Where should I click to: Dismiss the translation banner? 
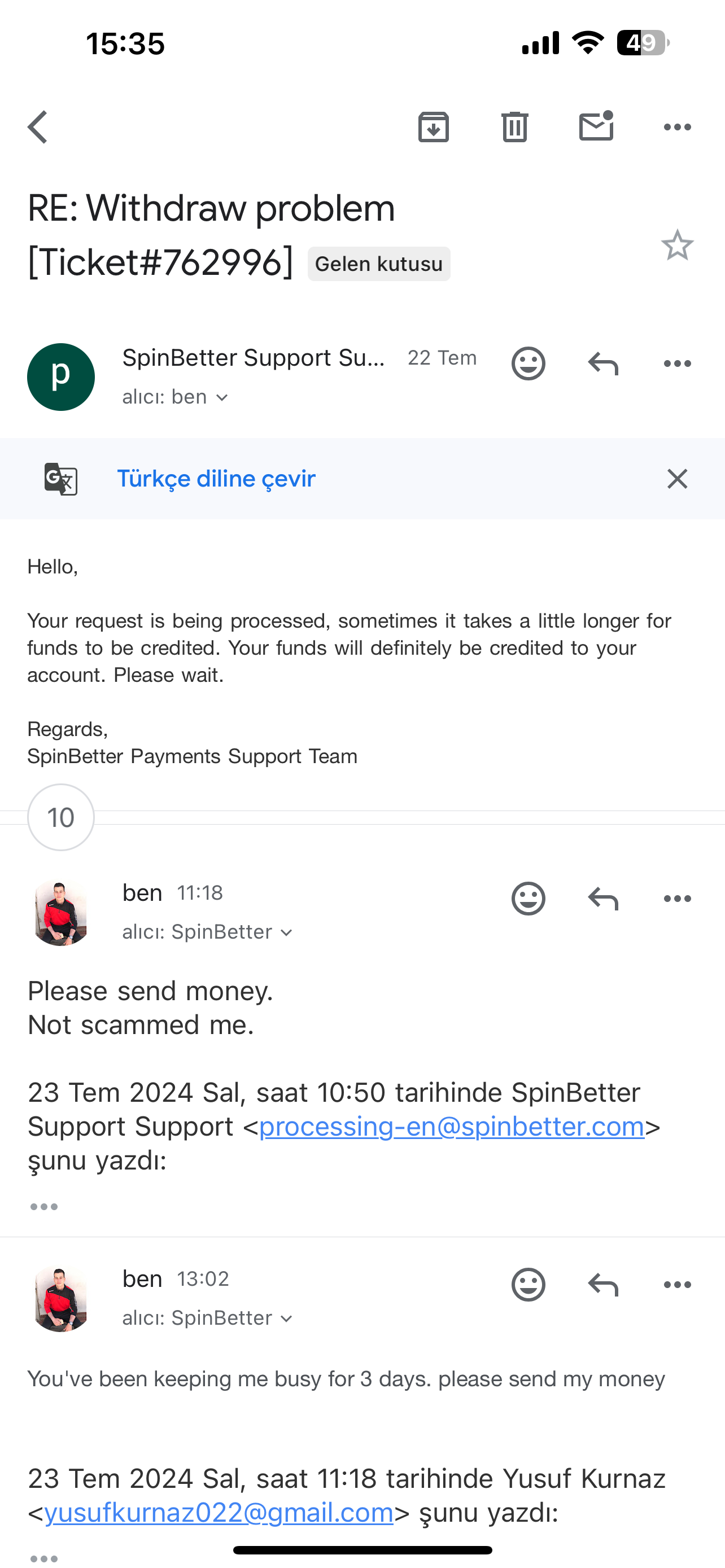point(677,479)
